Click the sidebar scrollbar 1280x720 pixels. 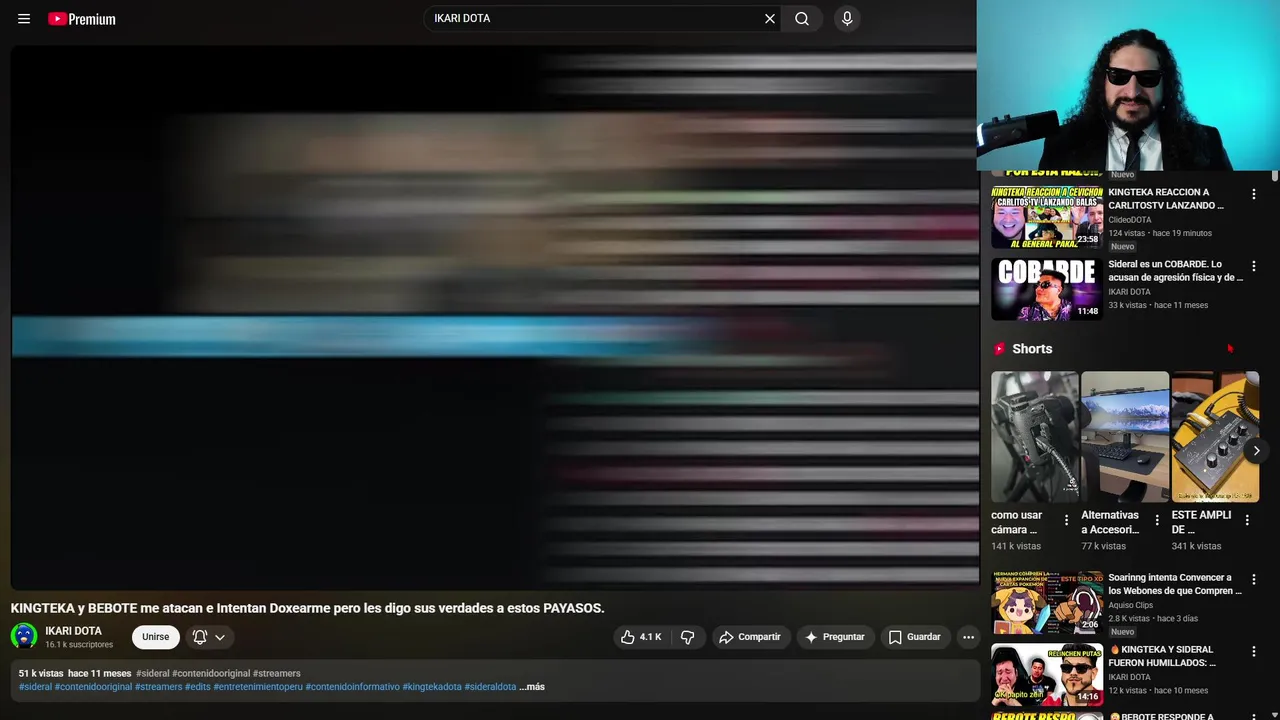[x=1275, y=176]
